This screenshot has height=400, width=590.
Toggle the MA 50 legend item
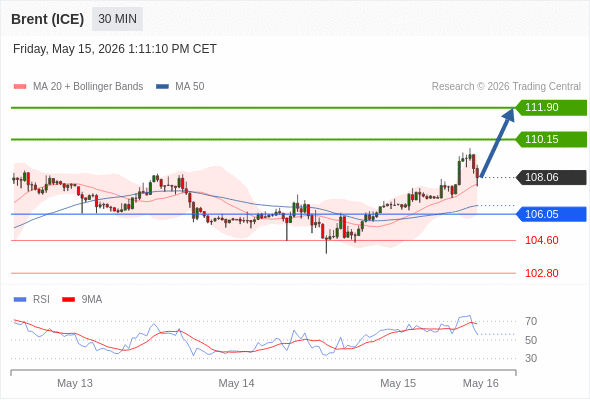180,87
